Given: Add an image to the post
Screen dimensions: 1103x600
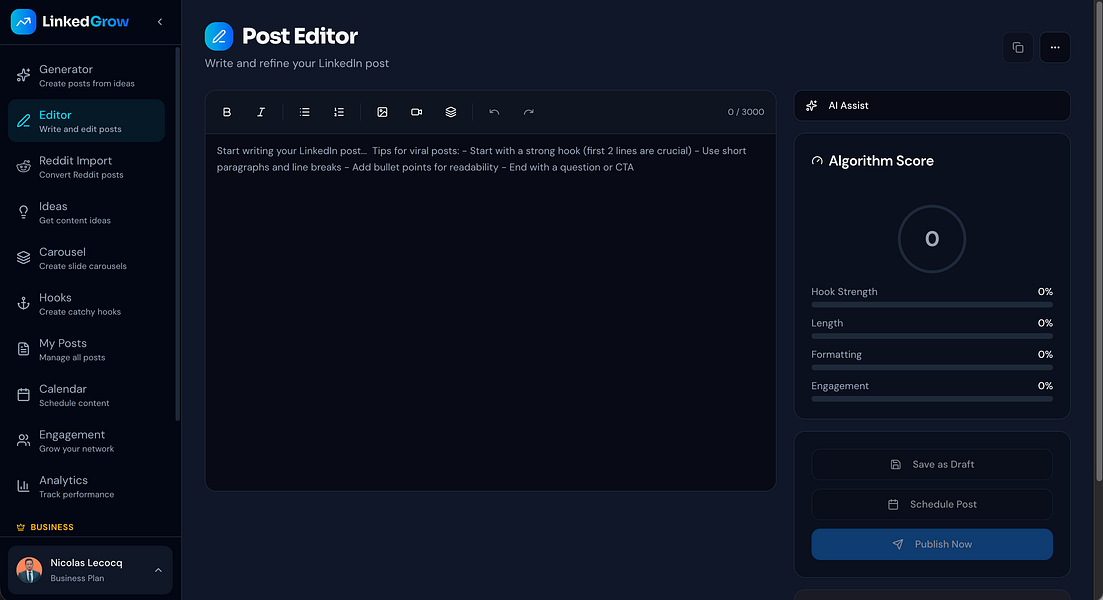Looking at the screenshot, I should click(382, 112).
